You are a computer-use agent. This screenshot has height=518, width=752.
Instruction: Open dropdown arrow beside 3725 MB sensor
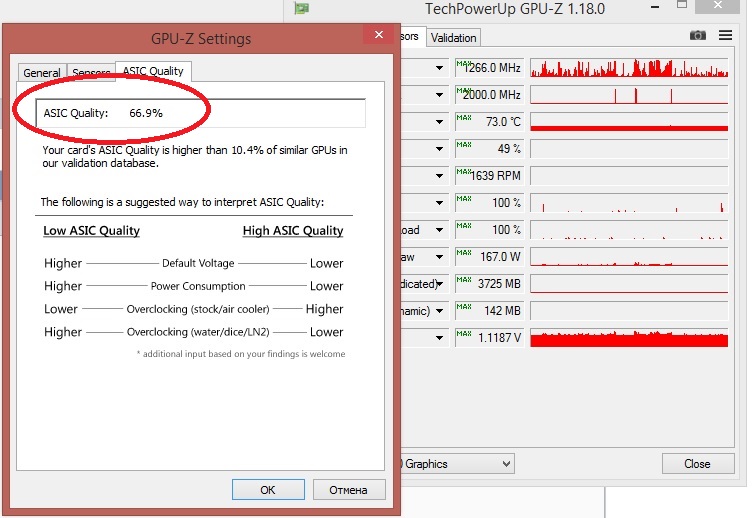439,284
